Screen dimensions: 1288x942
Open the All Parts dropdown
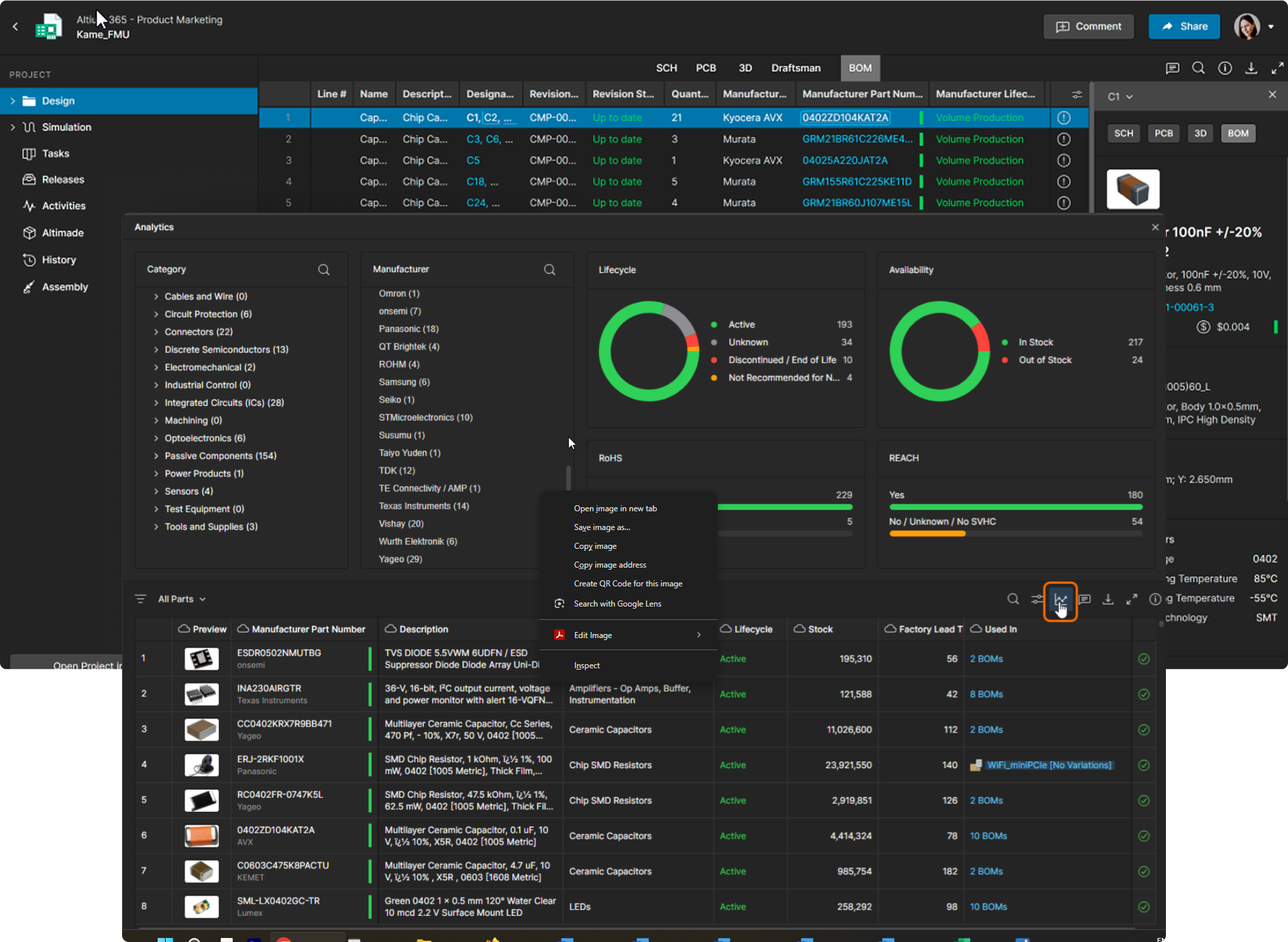181,599
